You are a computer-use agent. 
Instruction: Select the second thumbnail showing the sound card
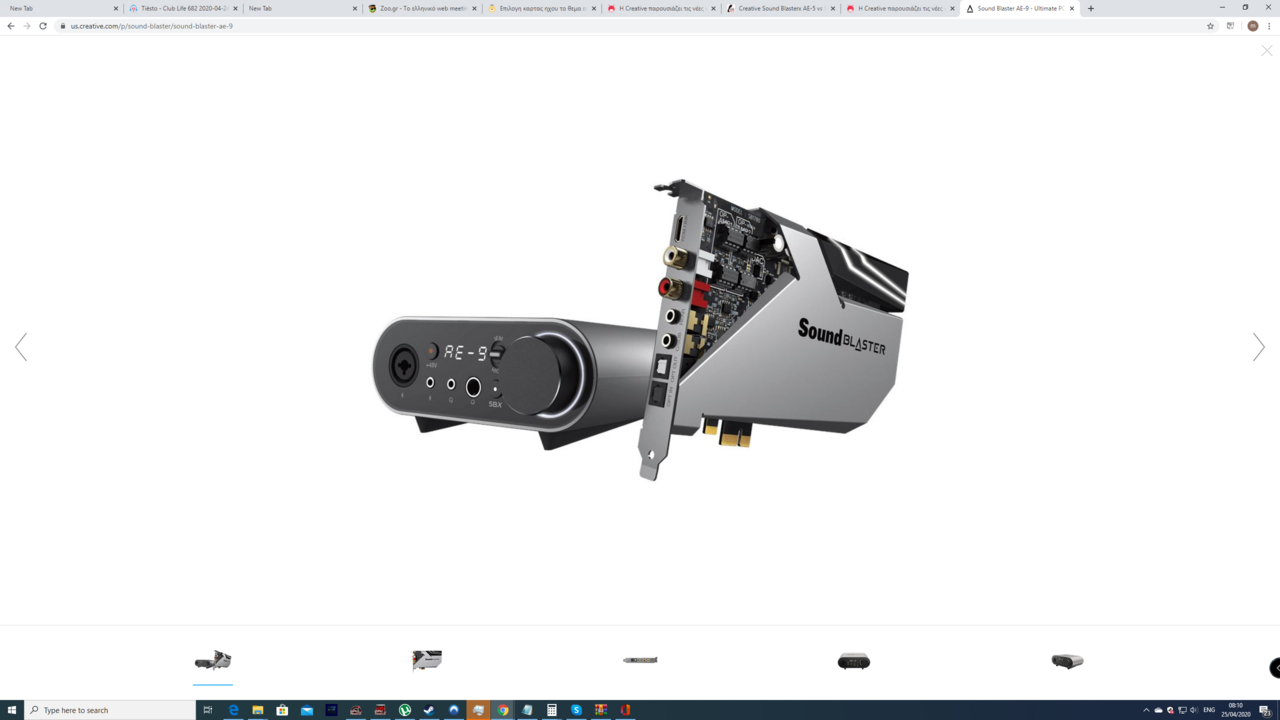(427, 660)
